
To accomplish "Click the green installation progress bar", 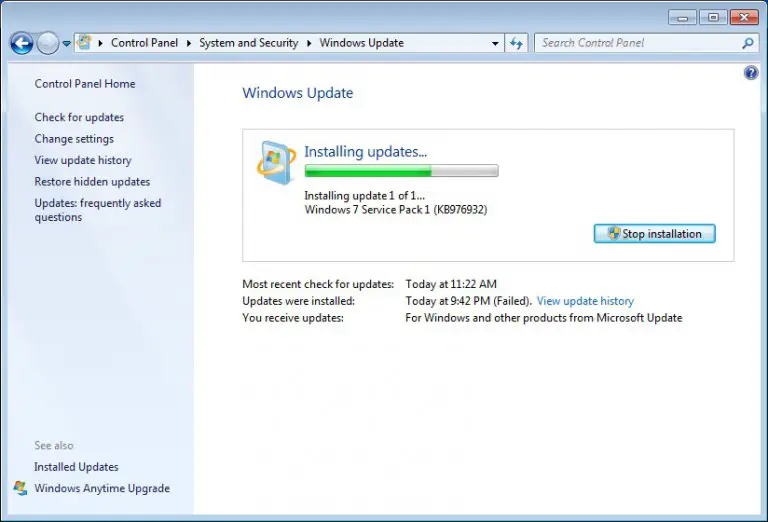I will 401,171.
